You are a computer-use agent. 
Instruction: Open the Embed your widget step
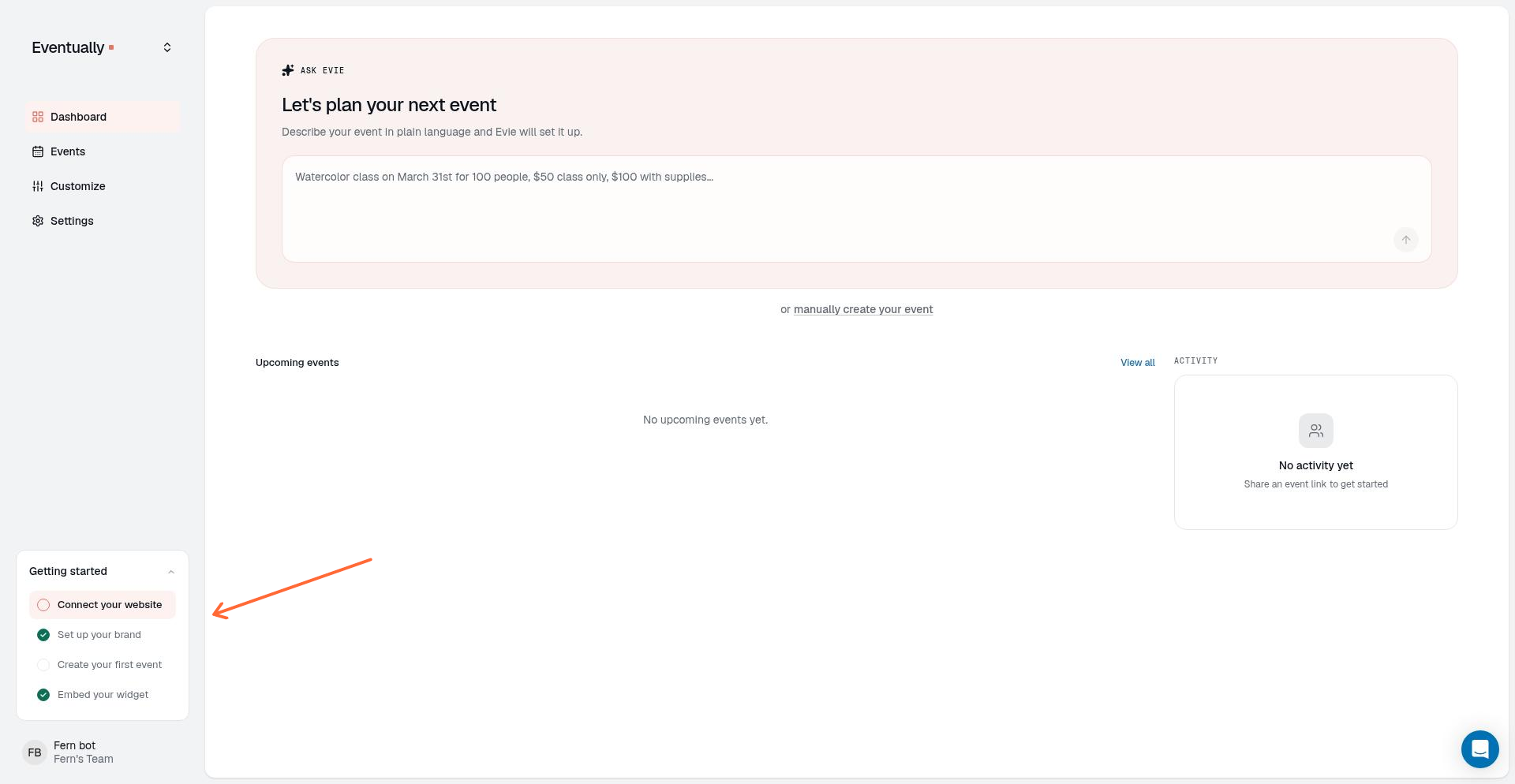(x=103, y=695)
